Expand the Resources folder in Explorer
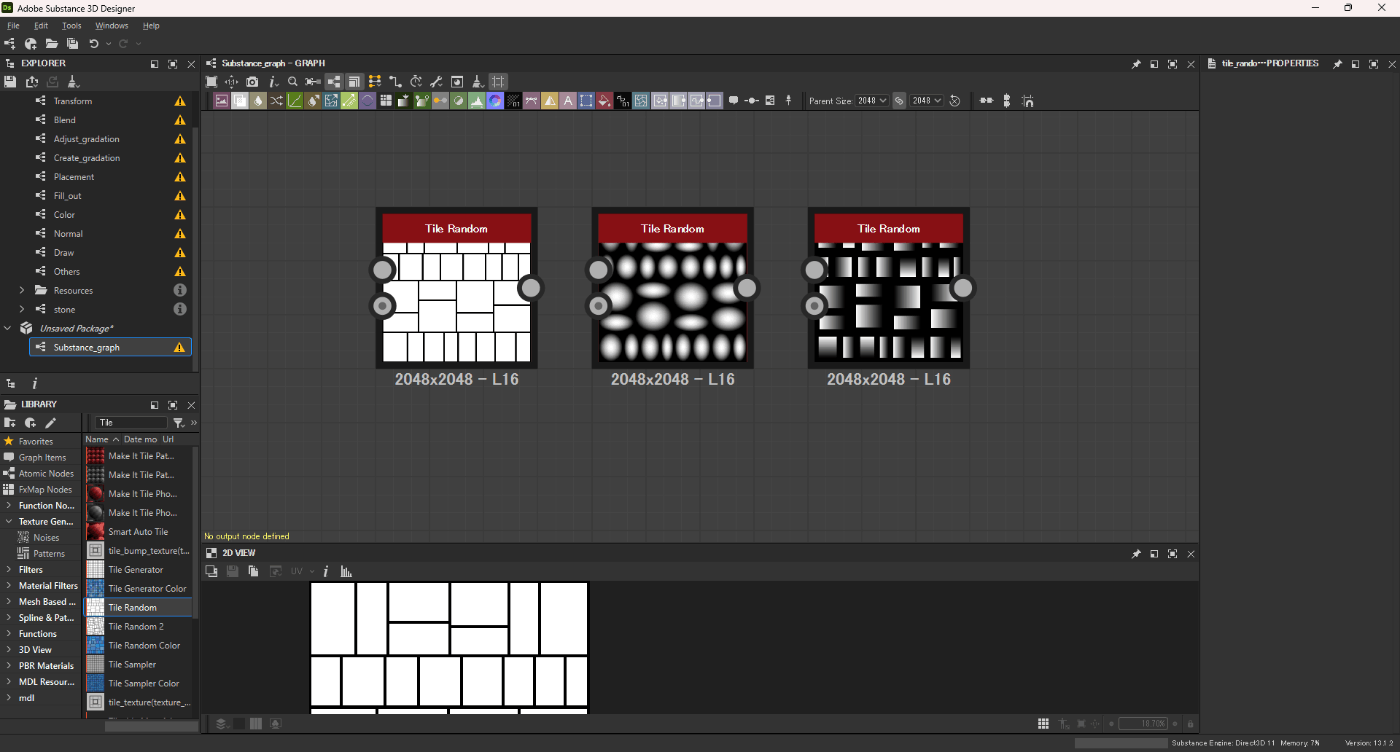The image size is (1400, 752). coord(22,290)
